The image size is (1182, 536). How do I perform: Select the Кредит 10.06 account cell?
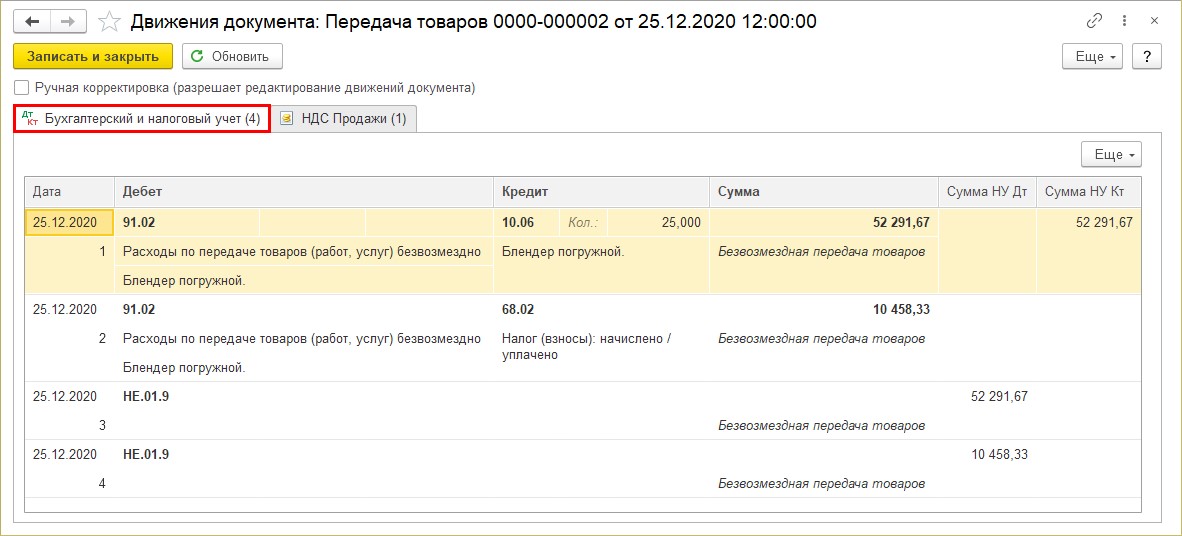pos(520,223)
